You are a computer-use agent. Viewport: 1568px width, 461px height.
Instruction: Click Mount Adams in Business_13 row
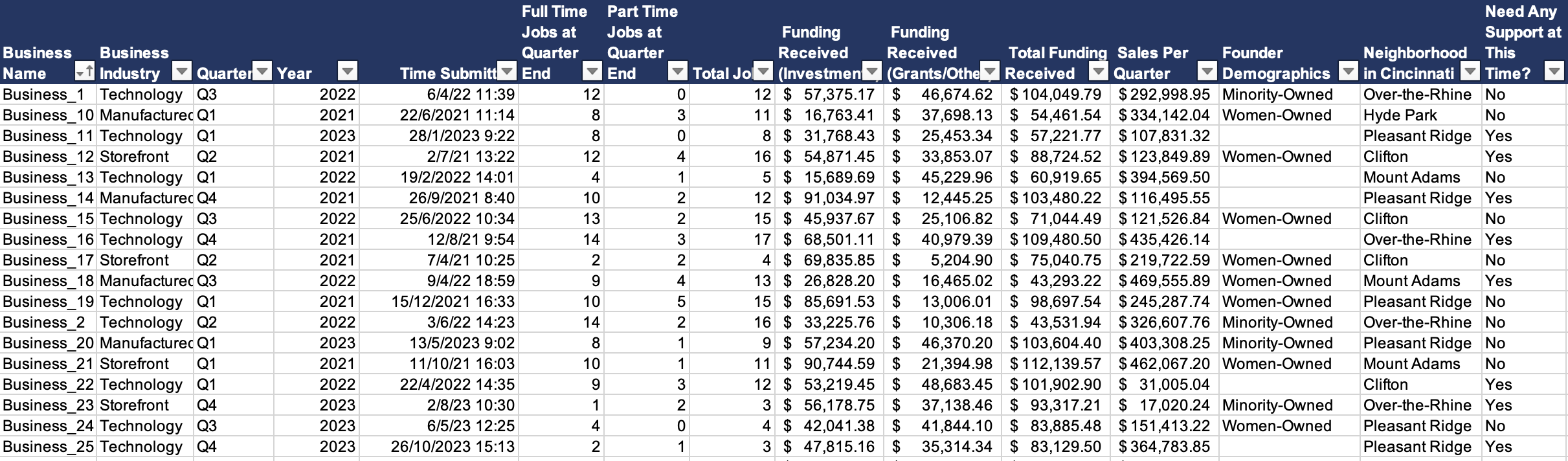coord(1421,177)
